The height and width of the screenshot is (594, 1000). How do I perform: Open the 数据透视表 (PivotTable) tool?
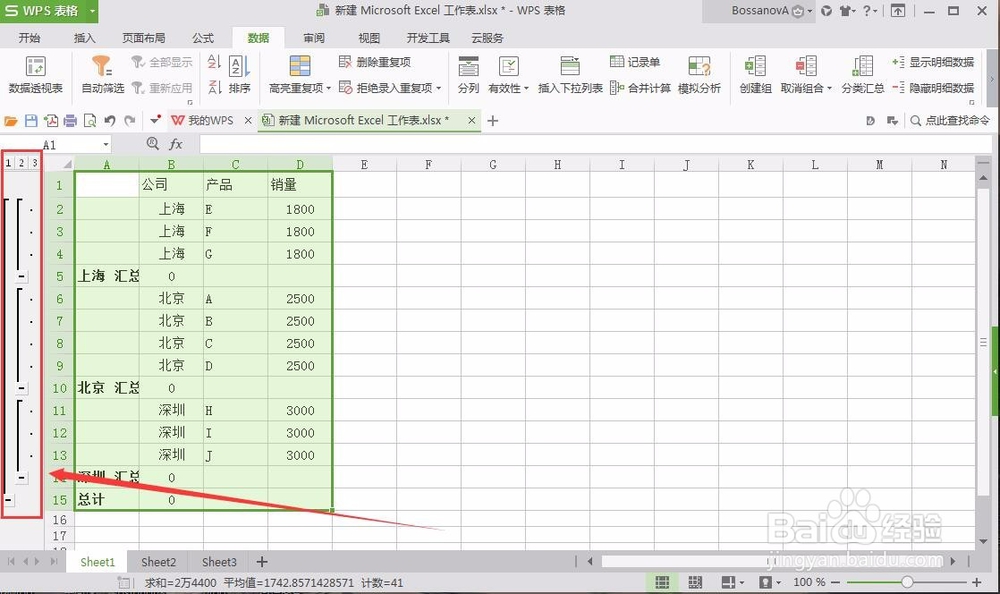click(36, 75)
